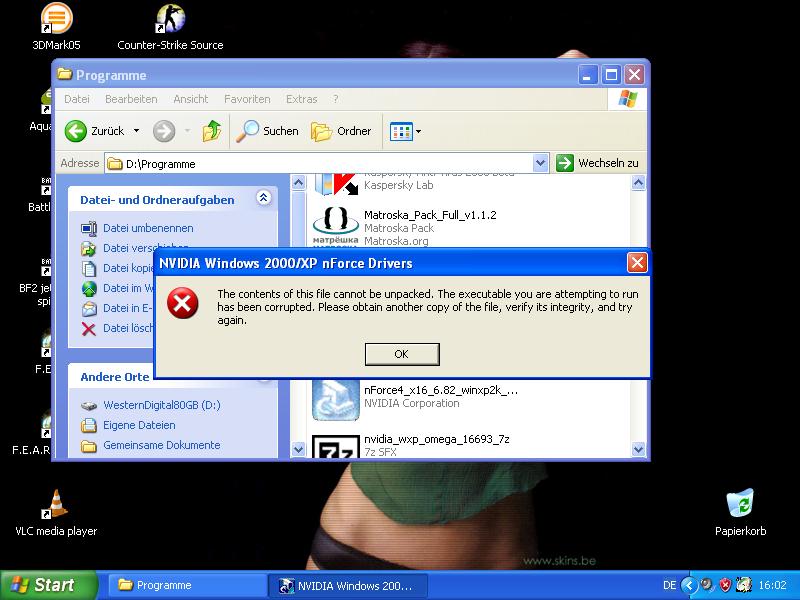Click the red error icon in dialog
Viewport: 800px width, 600px height.
(183, 303)
